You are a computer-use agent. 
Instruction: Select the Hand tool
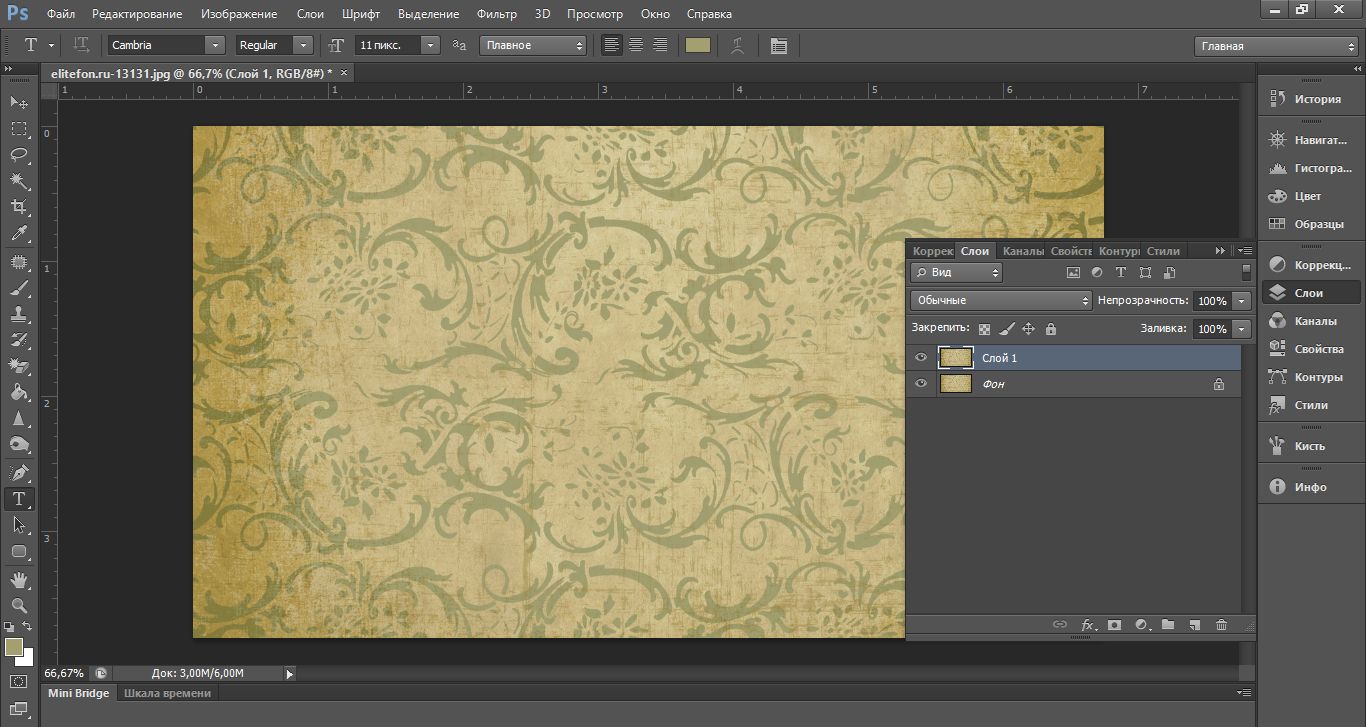(19, 580)
